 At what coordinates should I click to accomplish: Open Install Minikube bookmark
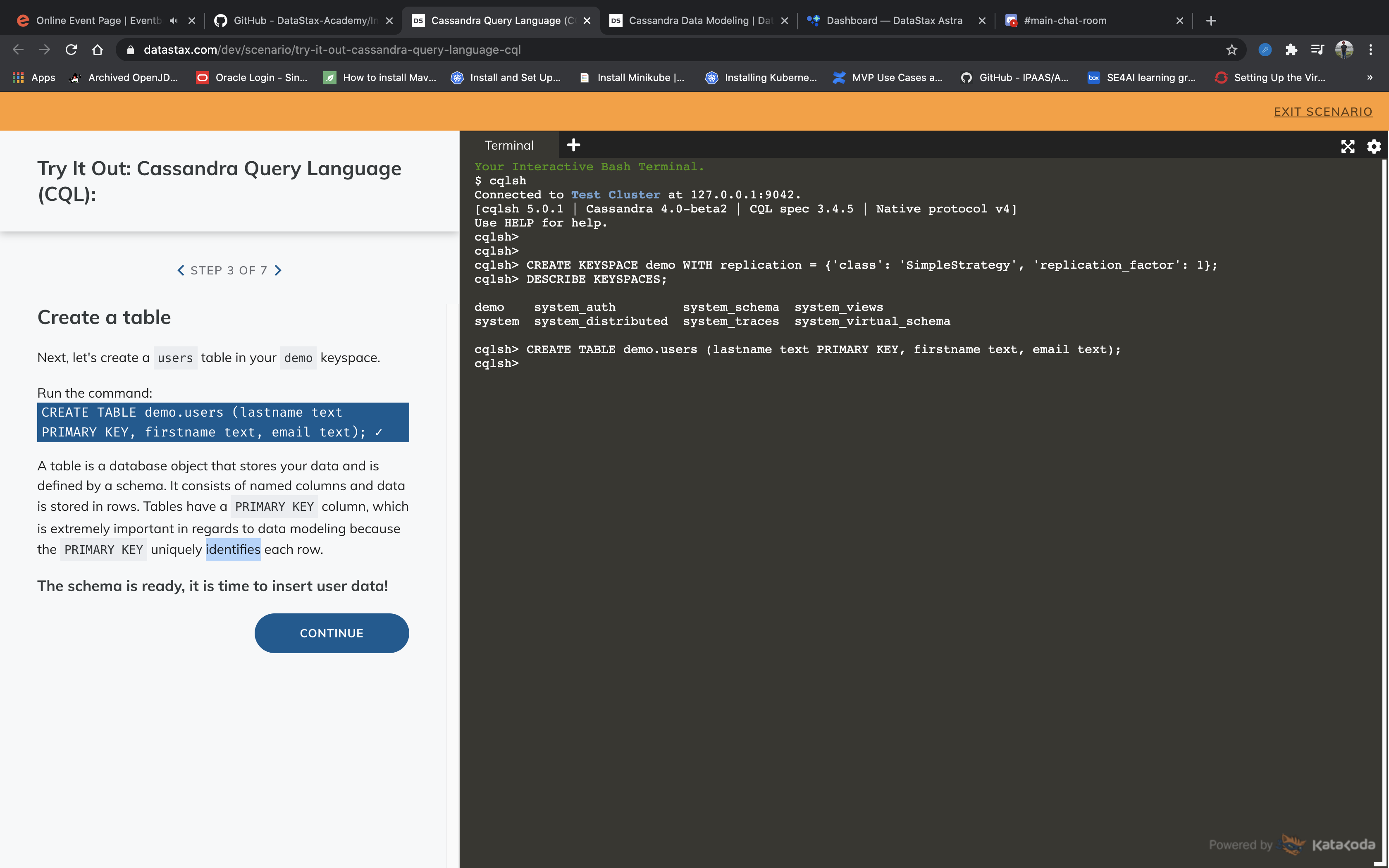(x=632, y=78)
